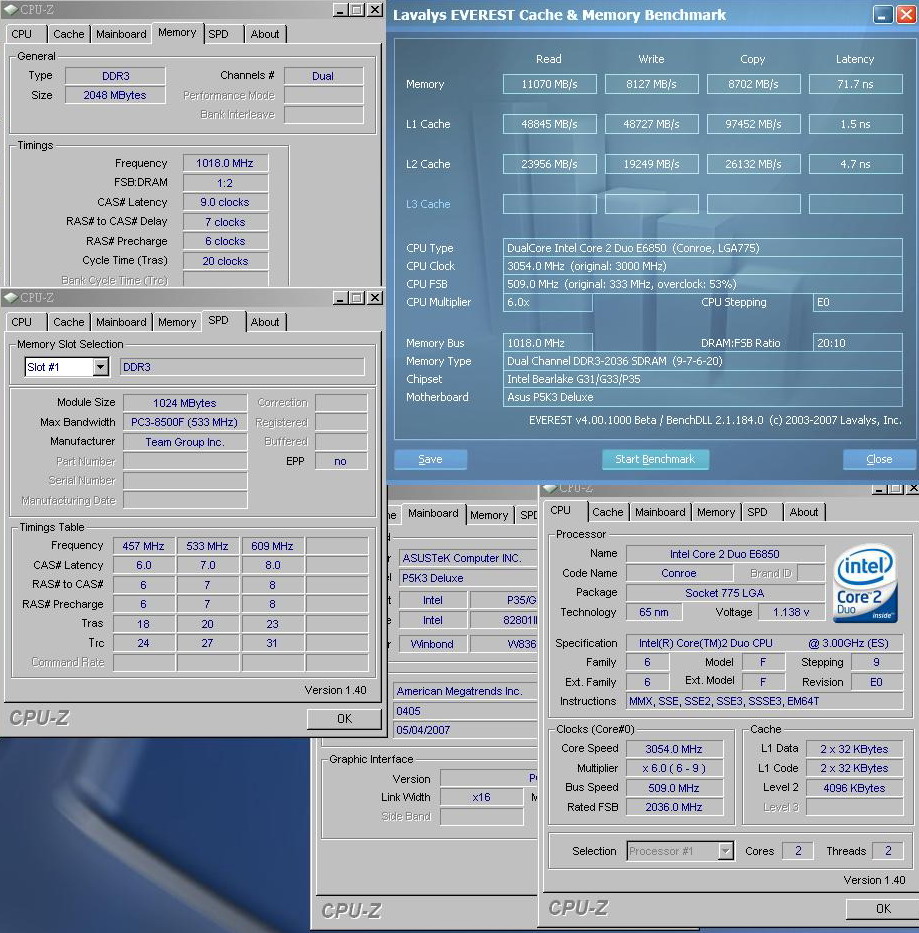Open the Processor #1 selection dropdown

725,851
